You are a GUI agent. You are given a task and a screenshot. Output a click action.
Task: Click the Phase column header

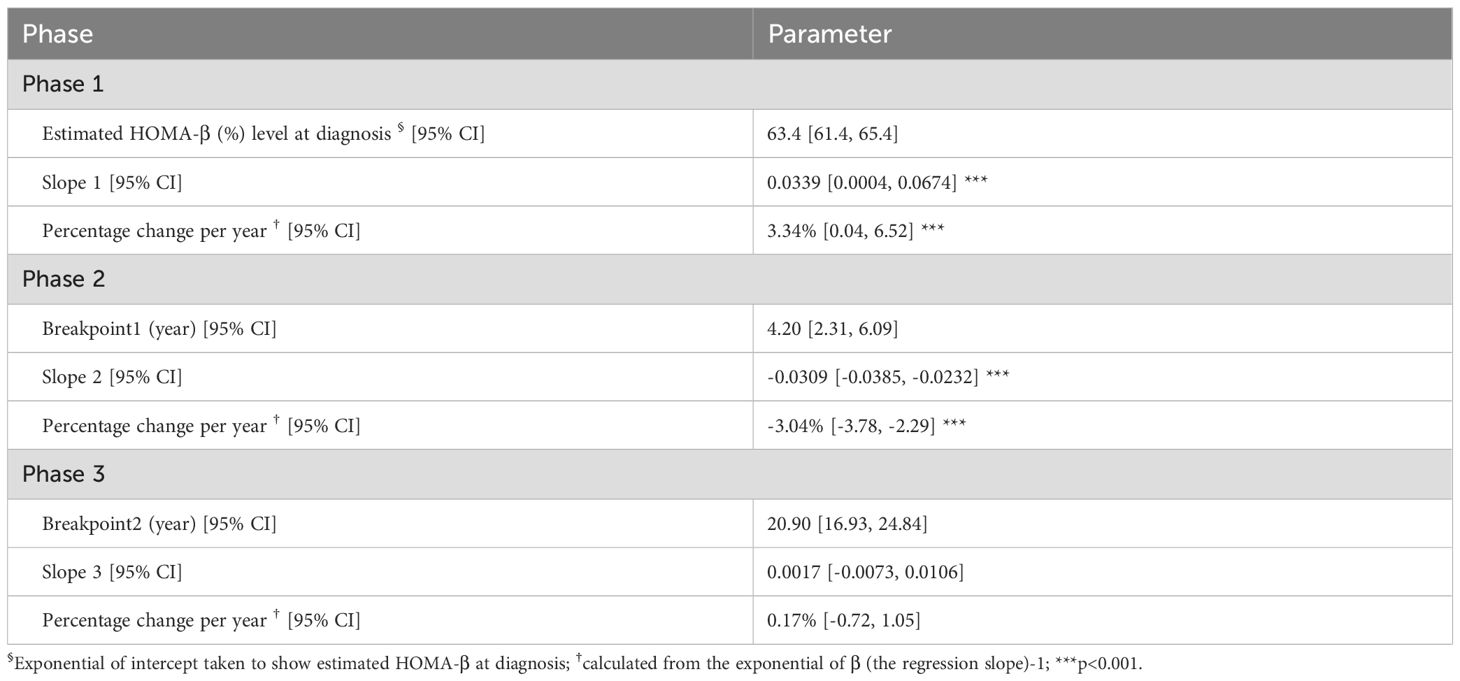[x=58, y=34]
